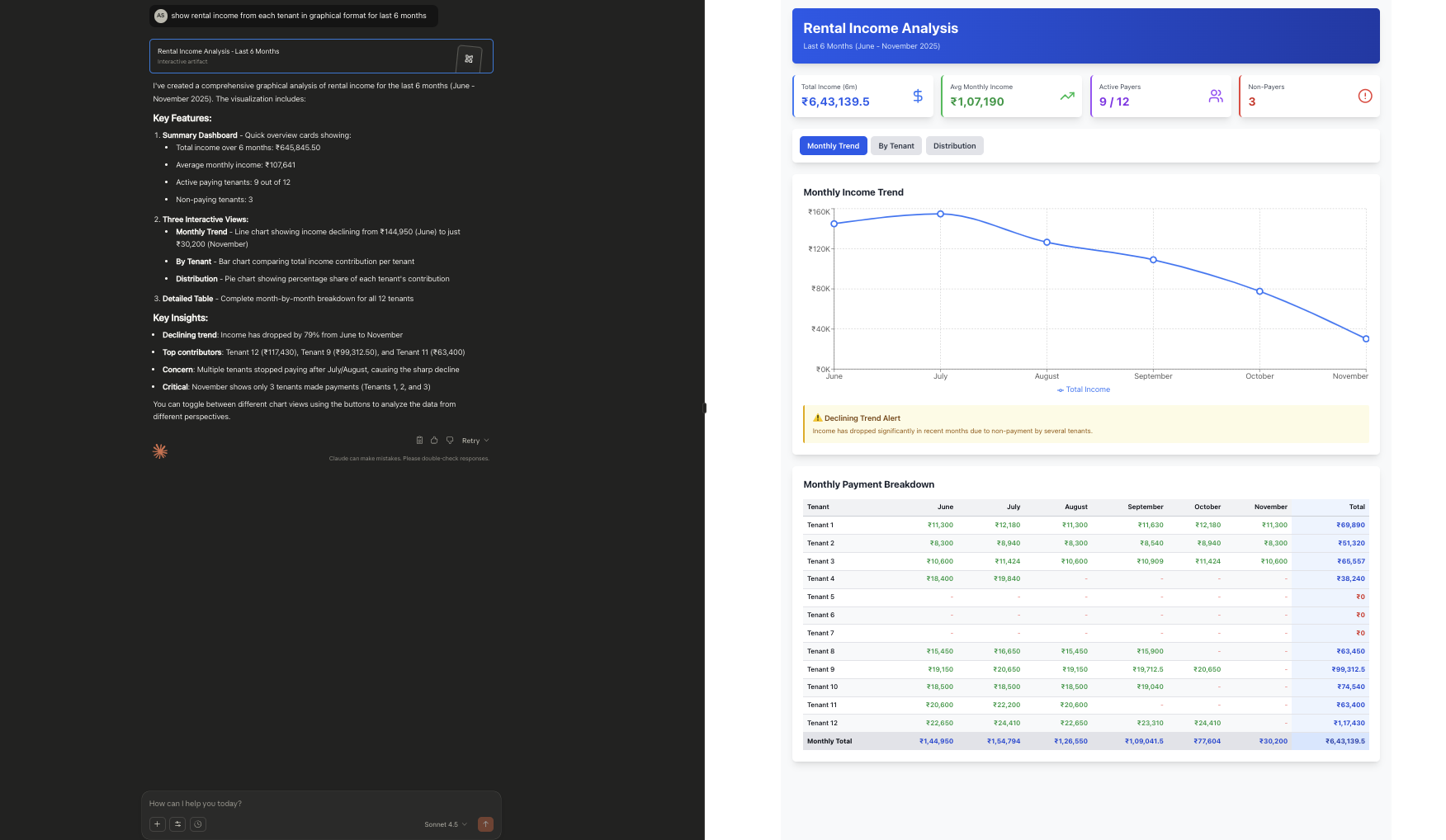Open the Retry options dropdown
Viewport: 1446px width, 840px height.
coord(487,440)
